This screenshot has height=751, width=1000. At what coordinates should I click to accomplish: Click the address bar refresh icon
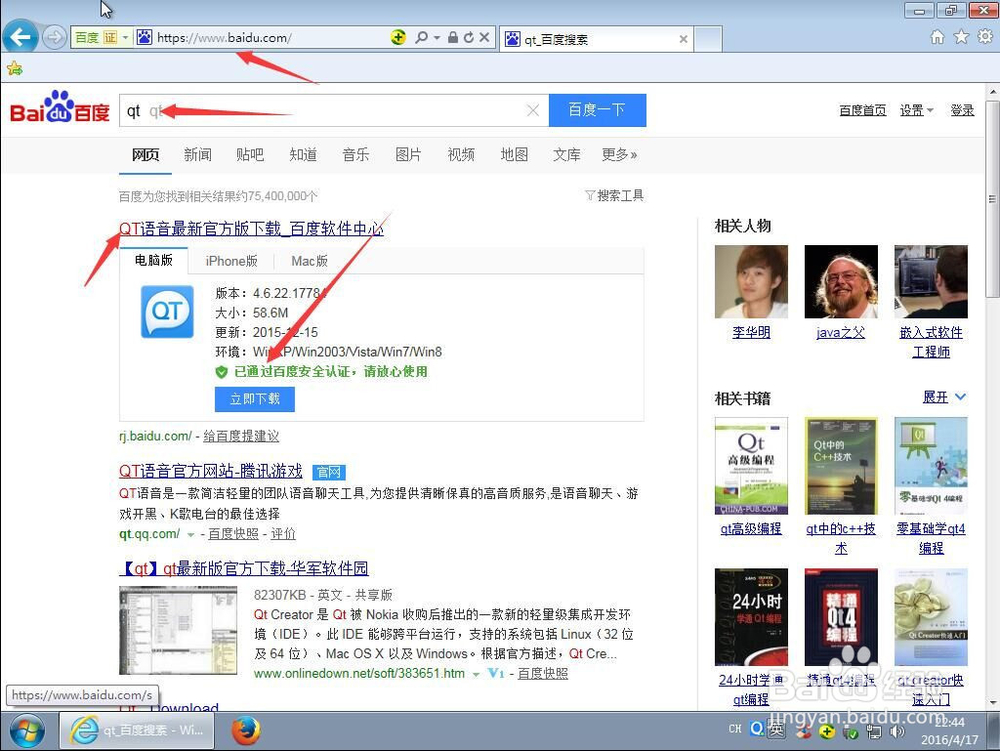coord(469,38)
